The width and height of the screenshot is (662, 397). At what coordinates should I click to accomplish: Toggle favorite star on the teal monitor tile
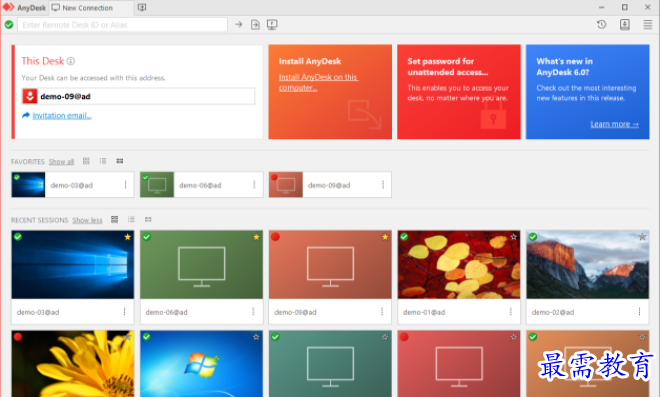coord(385,337)
